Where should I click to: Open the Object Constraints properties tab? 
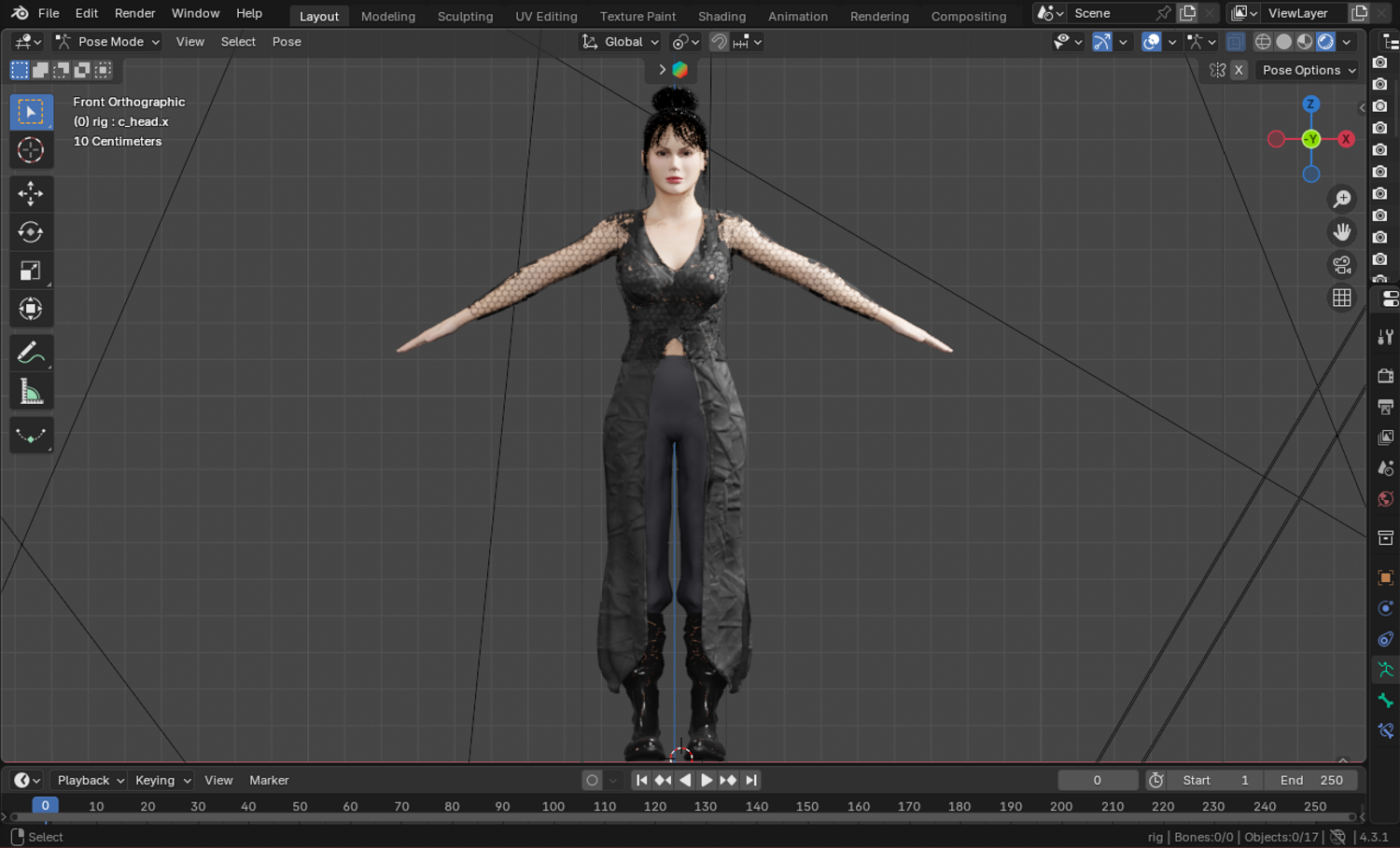tap(1386, 639)
